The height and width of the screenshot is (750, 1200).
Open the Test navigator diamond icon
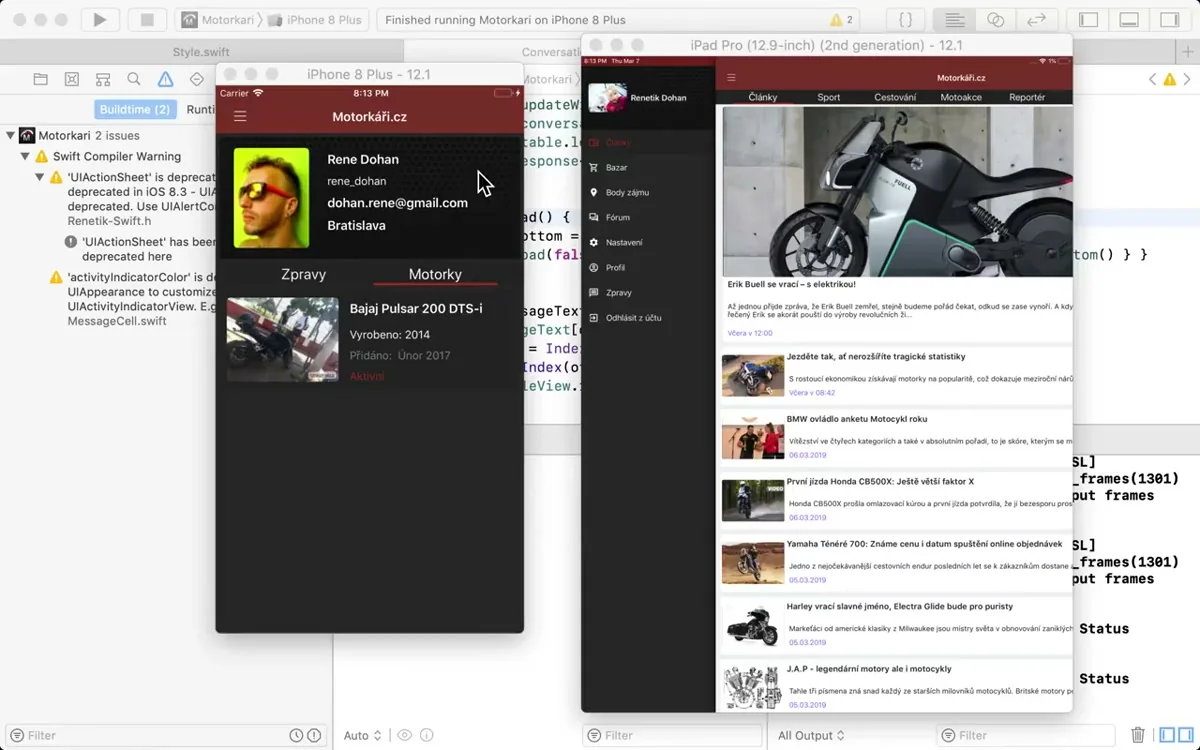pyautogui.click(x=197, y=79)
